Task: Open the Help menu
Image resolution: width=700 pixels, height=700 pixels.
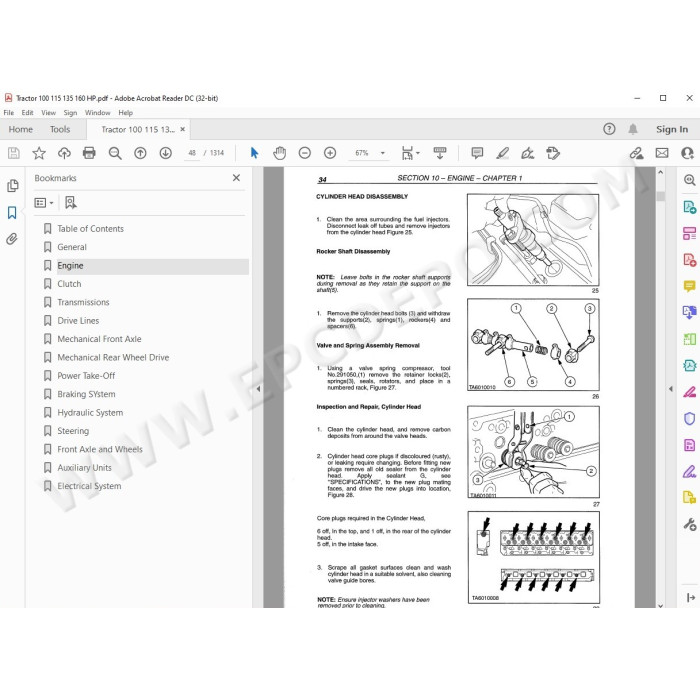Action: click(x=125, y=113)
